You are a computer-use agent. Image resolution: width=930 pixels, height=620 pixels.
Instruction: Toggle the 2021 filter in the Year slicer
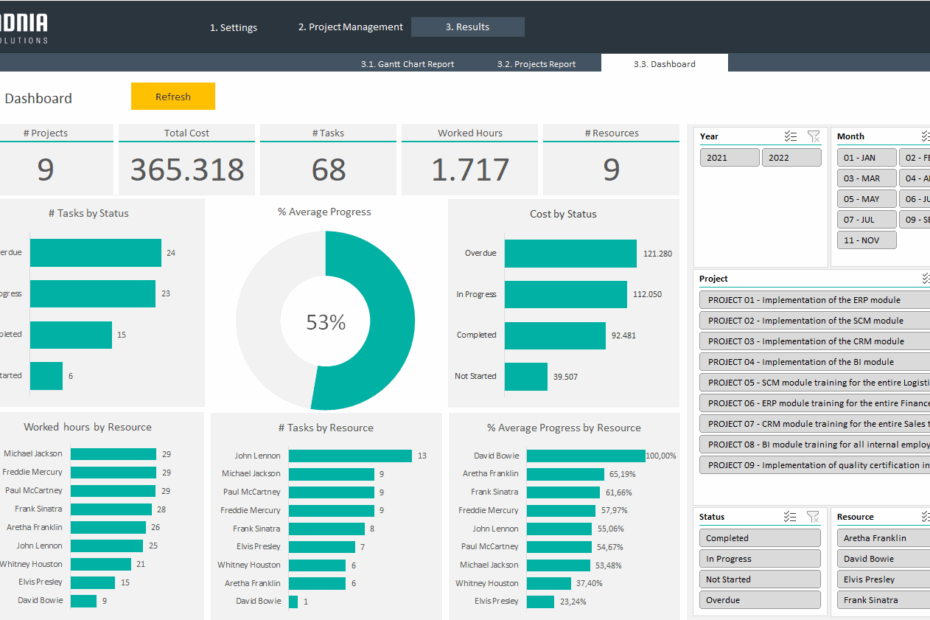pyautogui.click(x=729, y=157)
